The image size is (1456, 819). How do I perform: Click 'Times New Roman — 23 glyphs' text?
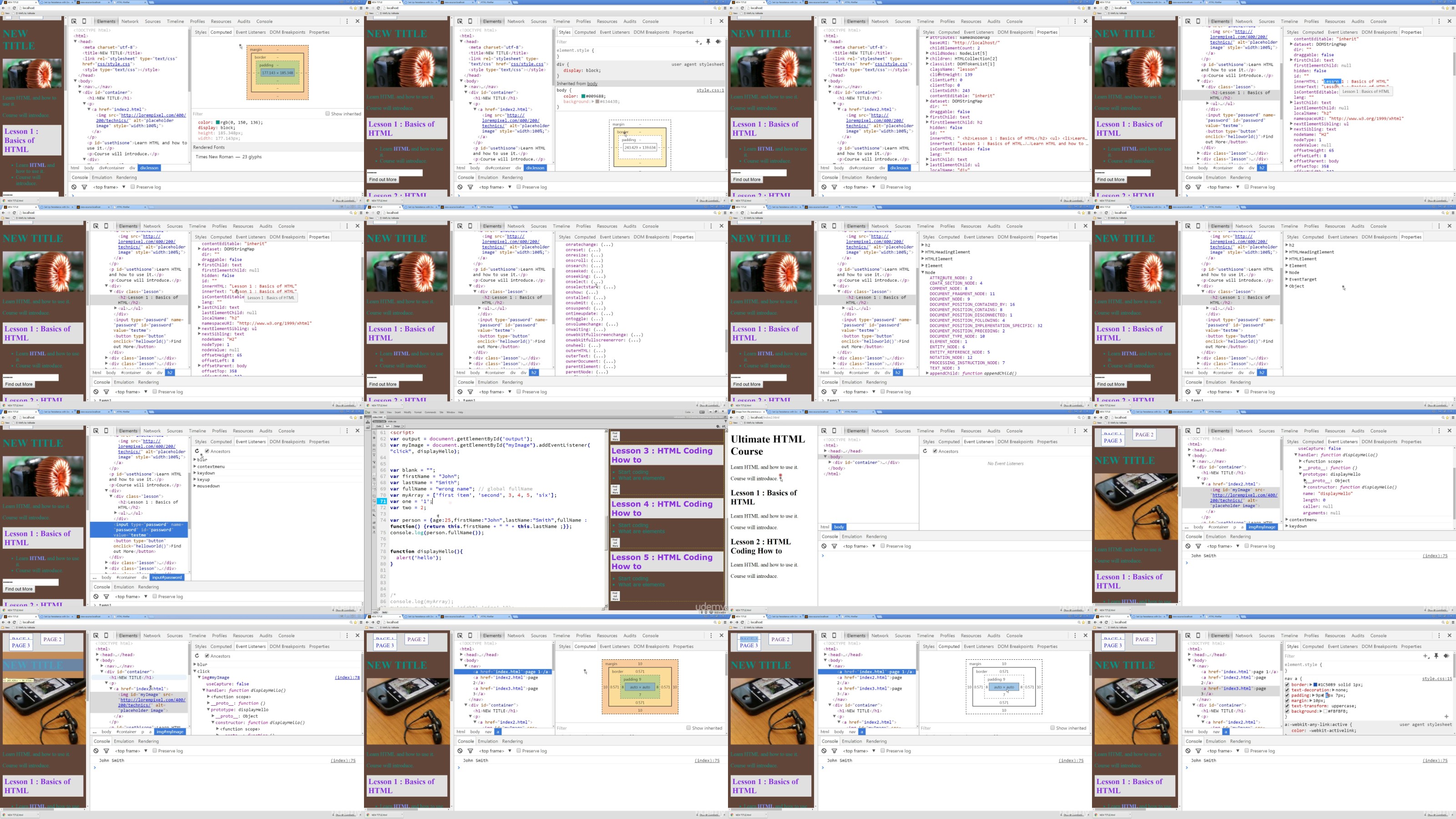(228, 157)
